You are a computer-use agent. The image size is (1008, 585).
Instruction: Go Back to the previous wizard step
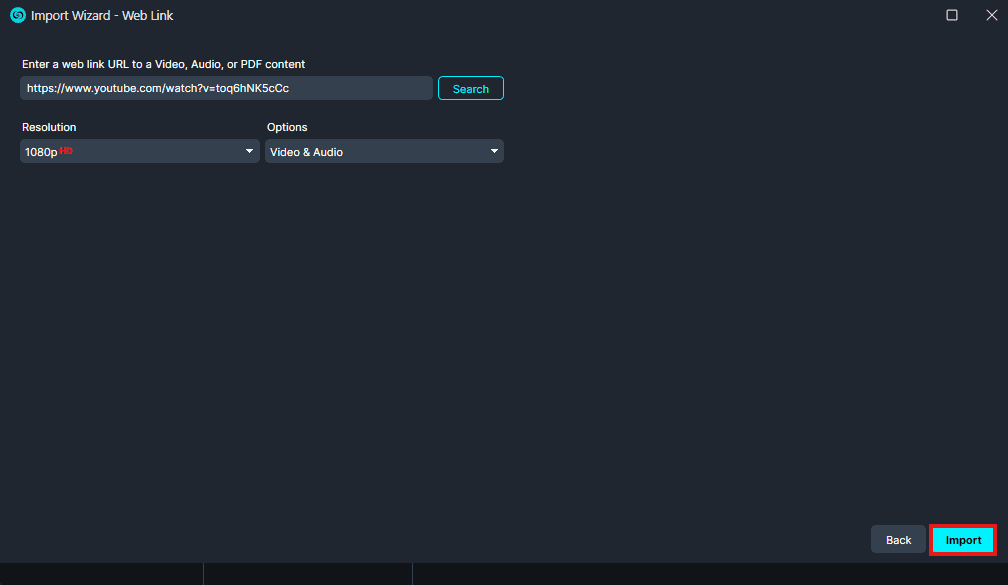point(898,540)
